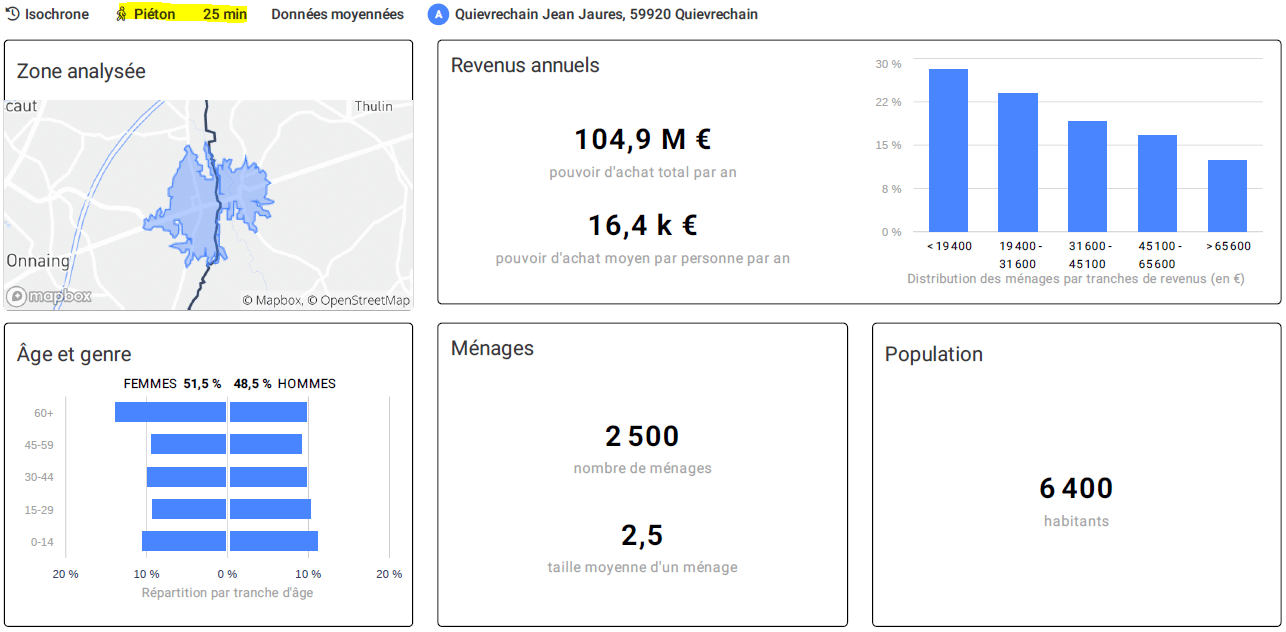1286x632 pixels.
Task: Select the Données moyennes label
Action: coord(337,14)
